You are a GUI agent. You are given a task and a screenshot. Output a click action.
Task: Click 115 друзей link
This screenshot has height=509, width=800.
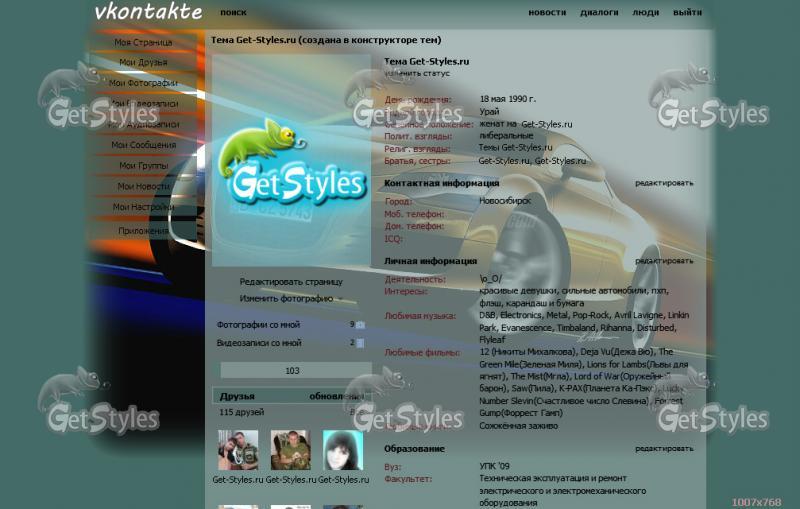tap(242, 412)
